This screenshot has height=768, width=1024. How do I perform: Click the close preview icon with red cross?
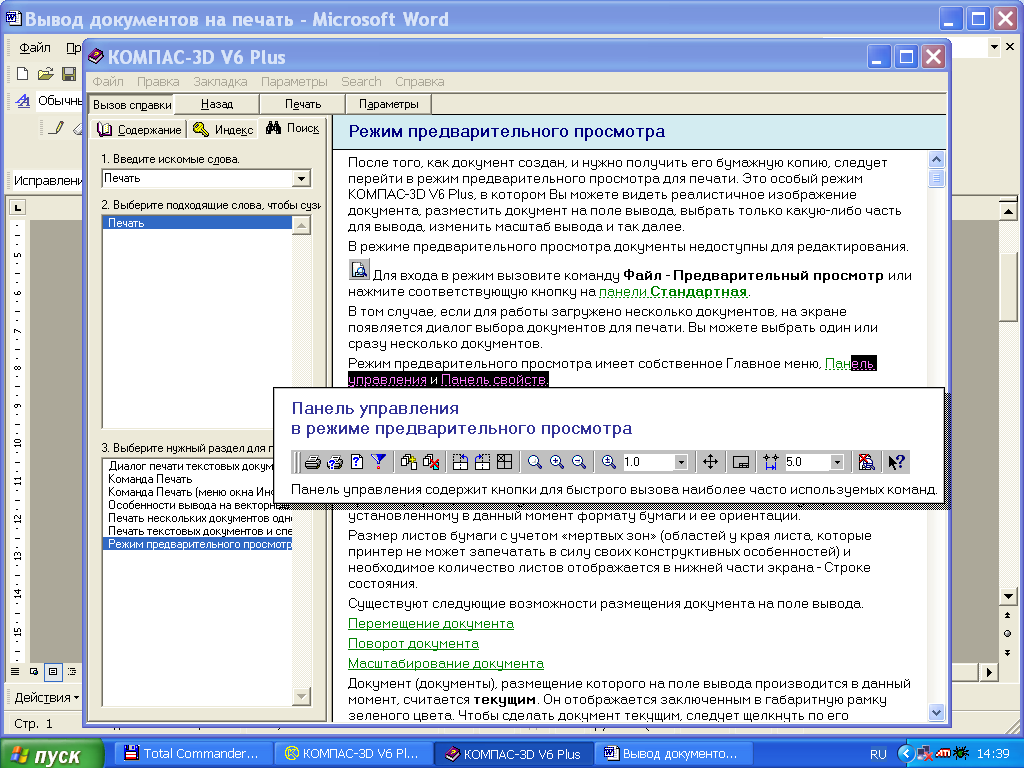click(867, 462)
